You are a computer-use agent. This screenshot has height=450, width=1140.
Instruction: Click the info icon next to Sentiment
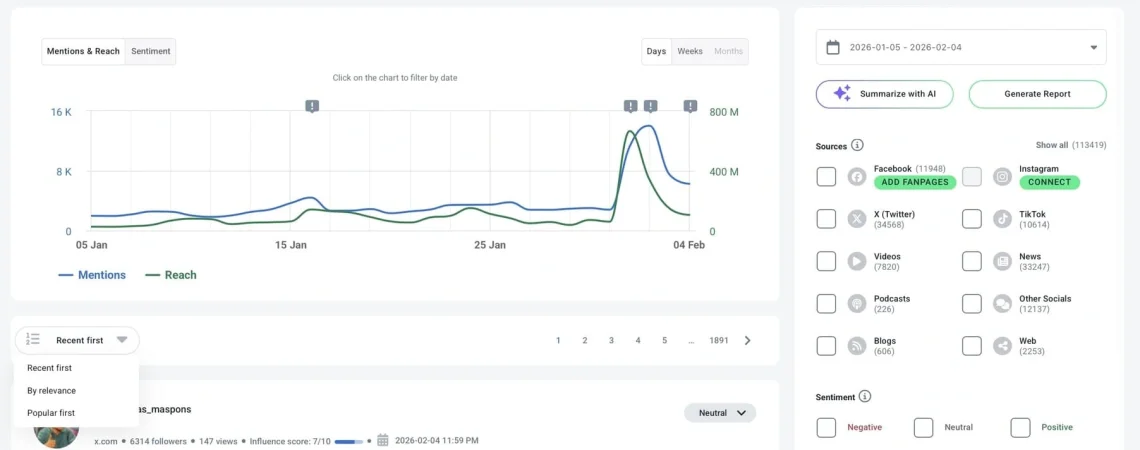[x=865, y=397]
